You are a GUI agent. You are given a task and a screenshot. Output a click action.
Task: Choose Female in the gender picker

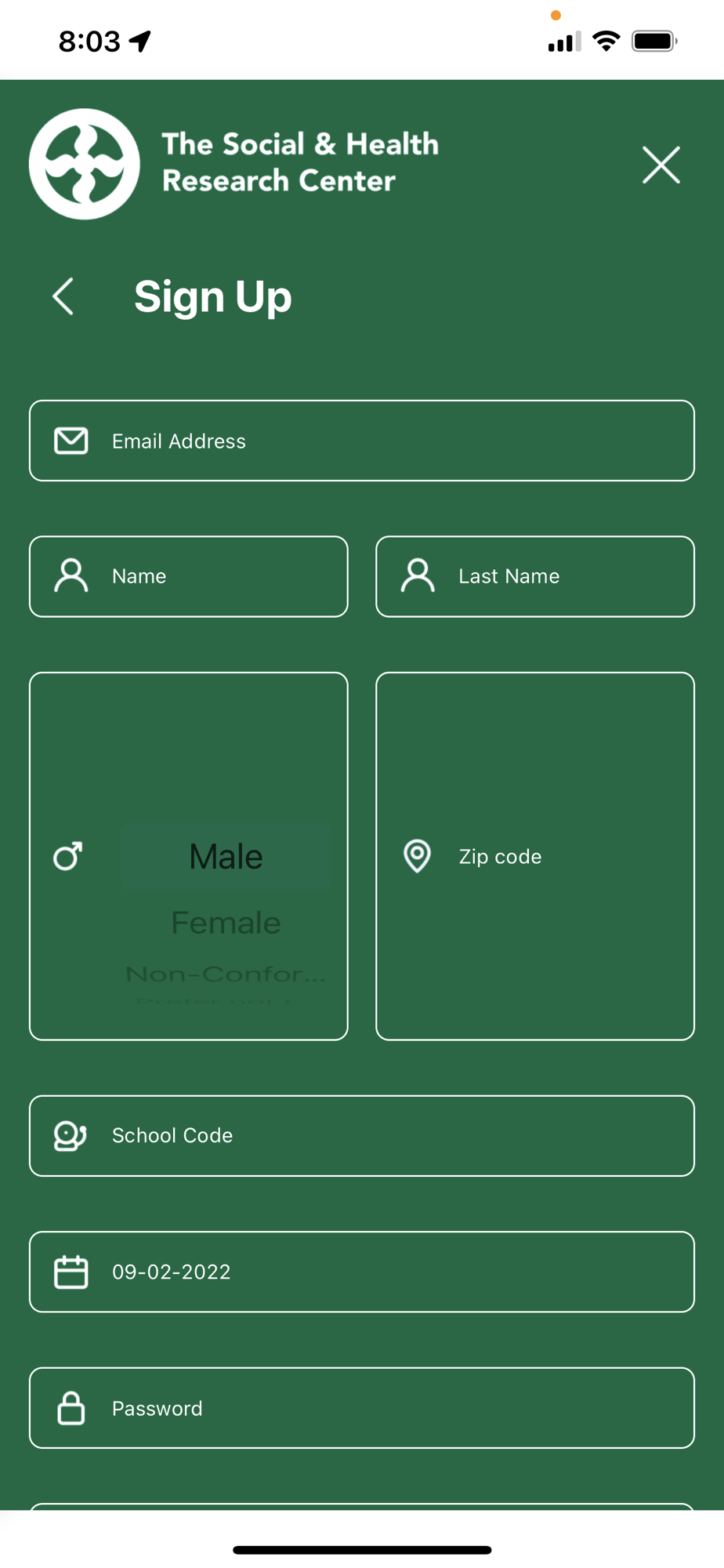[x=226, y=923]
